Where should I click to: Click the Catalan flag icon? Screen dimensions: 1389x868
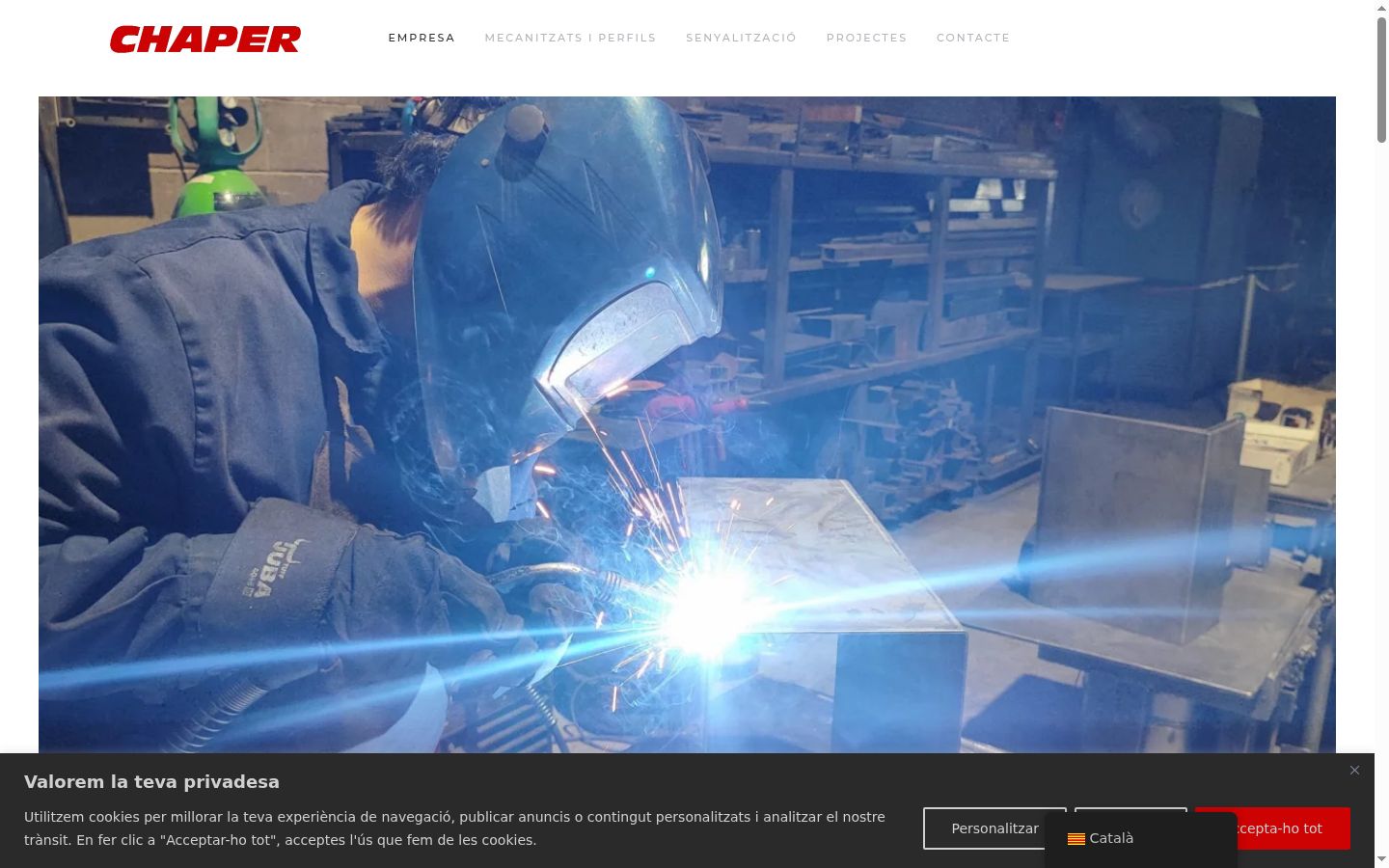[1076, 839]
